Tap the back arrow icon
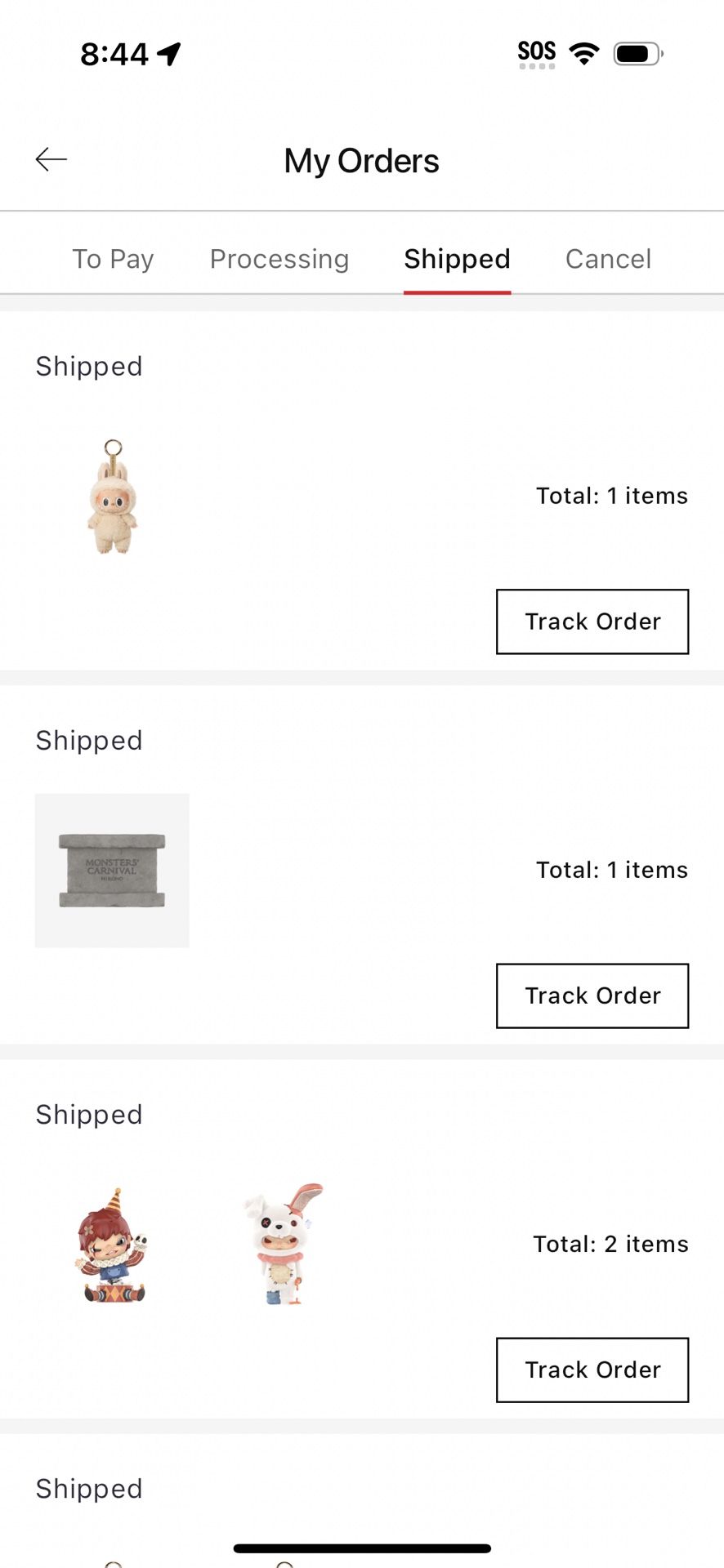724x1568 pixels. coord(51,159)
